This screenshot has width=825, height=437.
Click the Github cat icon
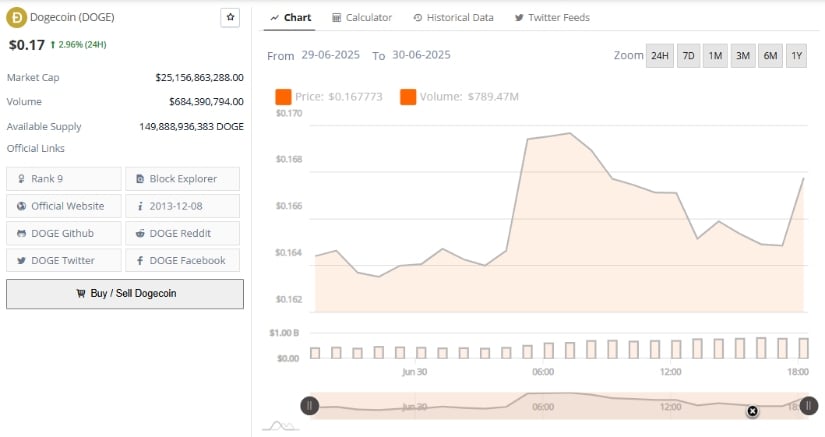(x=21, y=233)
